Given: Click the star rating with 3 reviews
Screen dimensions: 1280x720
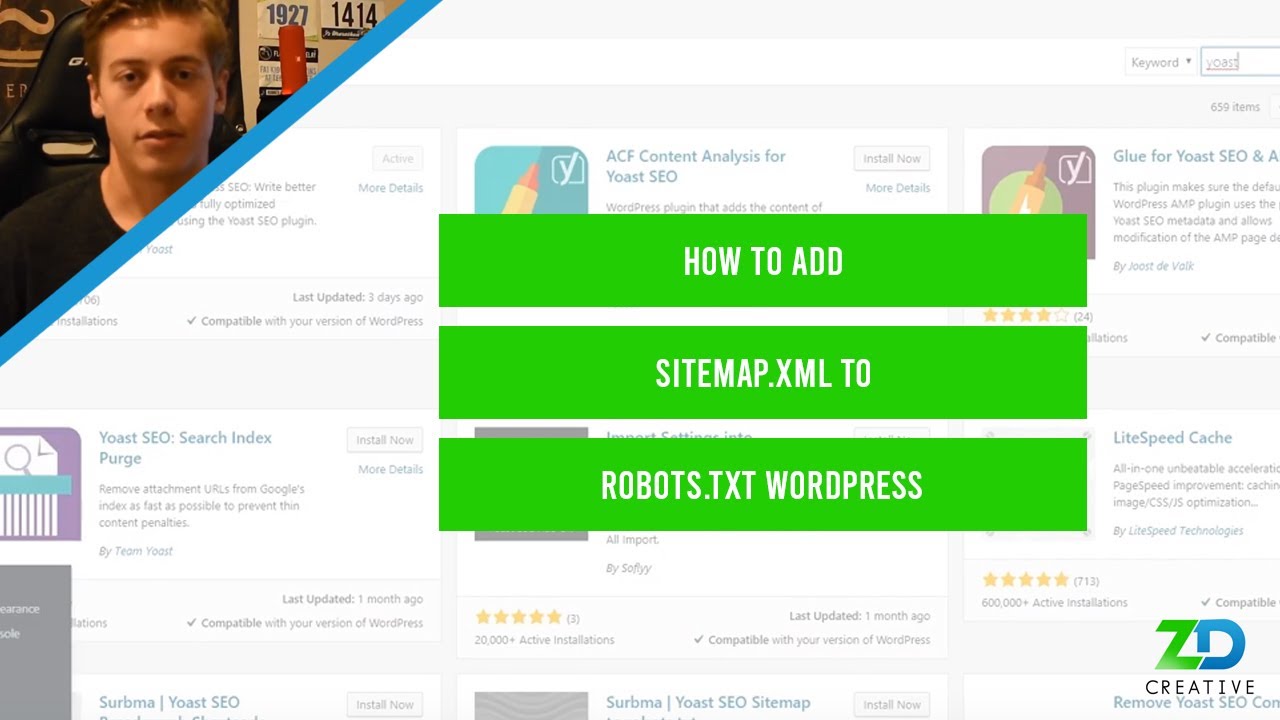Looking at the screenshot, I should click(x=519, y=617).
